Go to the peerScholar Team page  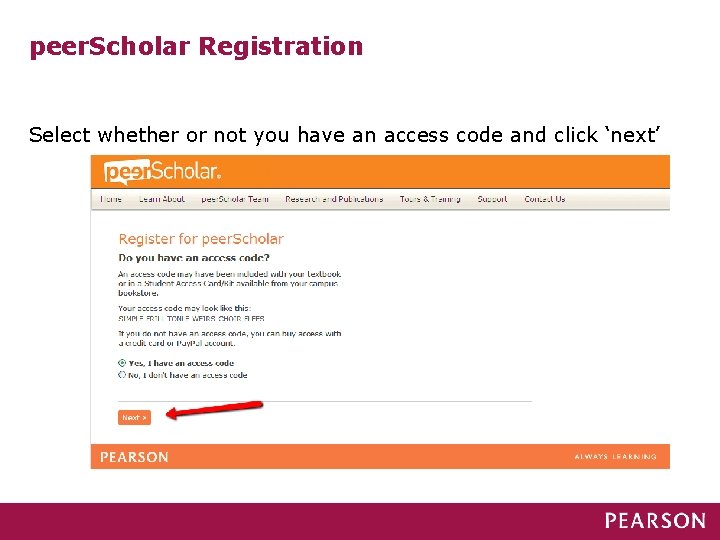pos(235,199)
